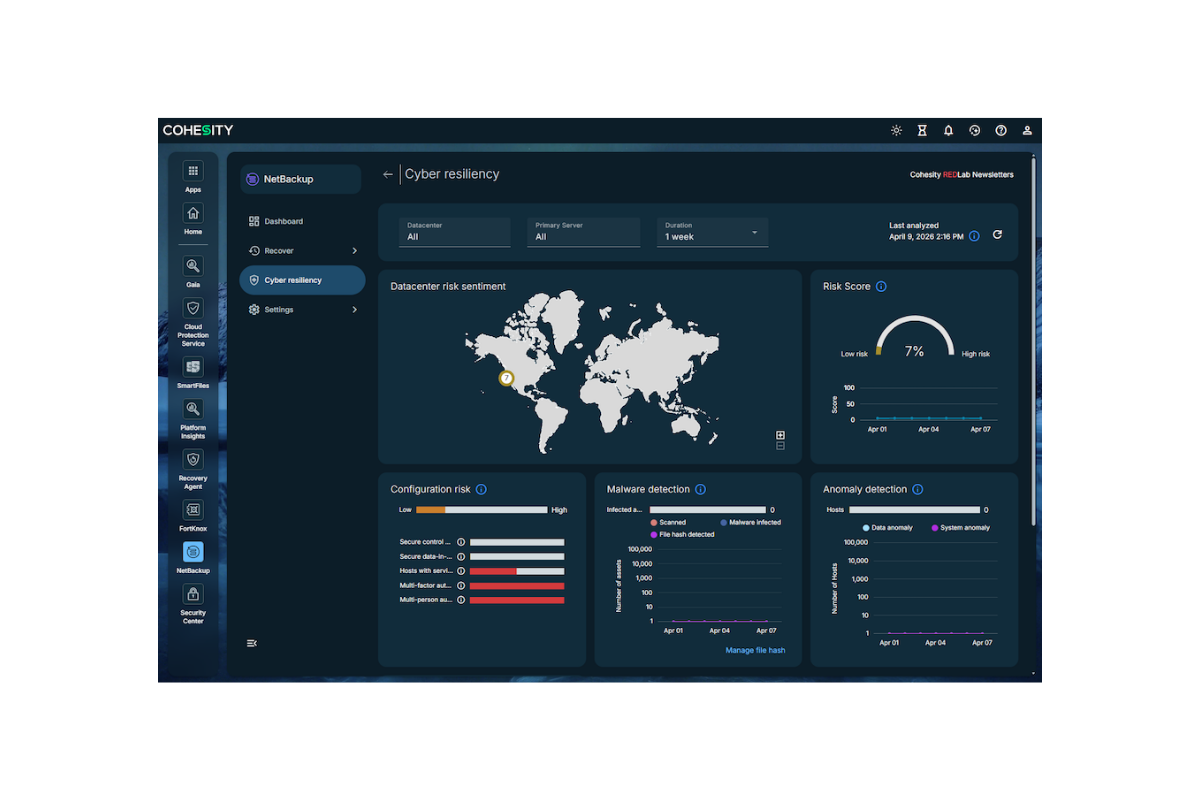
Task: Click the NetBackup header in side panel
Action: pyautogui.click(x=300, y=179)
